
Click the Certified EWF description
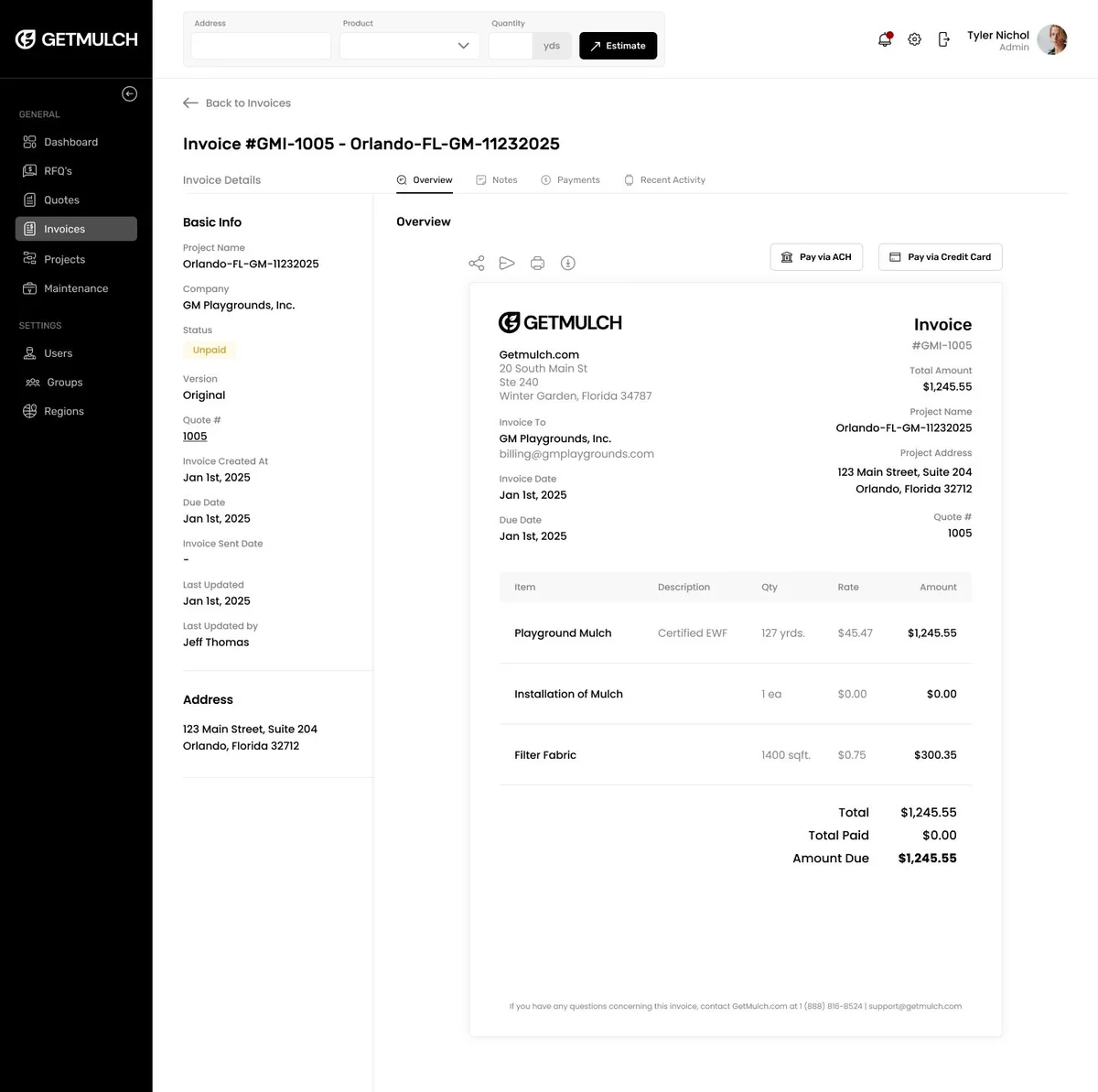tap(693, 633)
